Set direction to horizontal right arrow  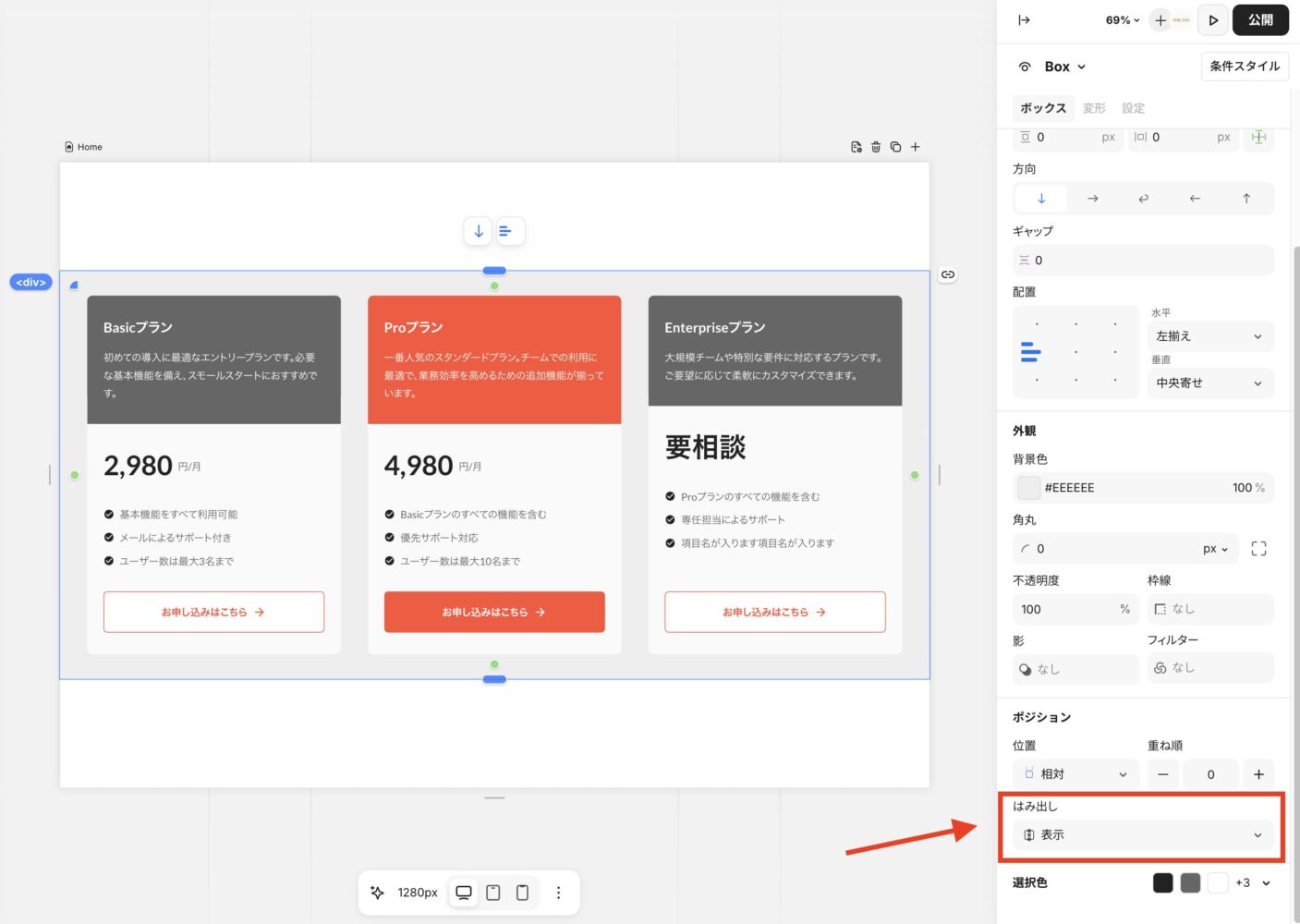pos(1092,199)
